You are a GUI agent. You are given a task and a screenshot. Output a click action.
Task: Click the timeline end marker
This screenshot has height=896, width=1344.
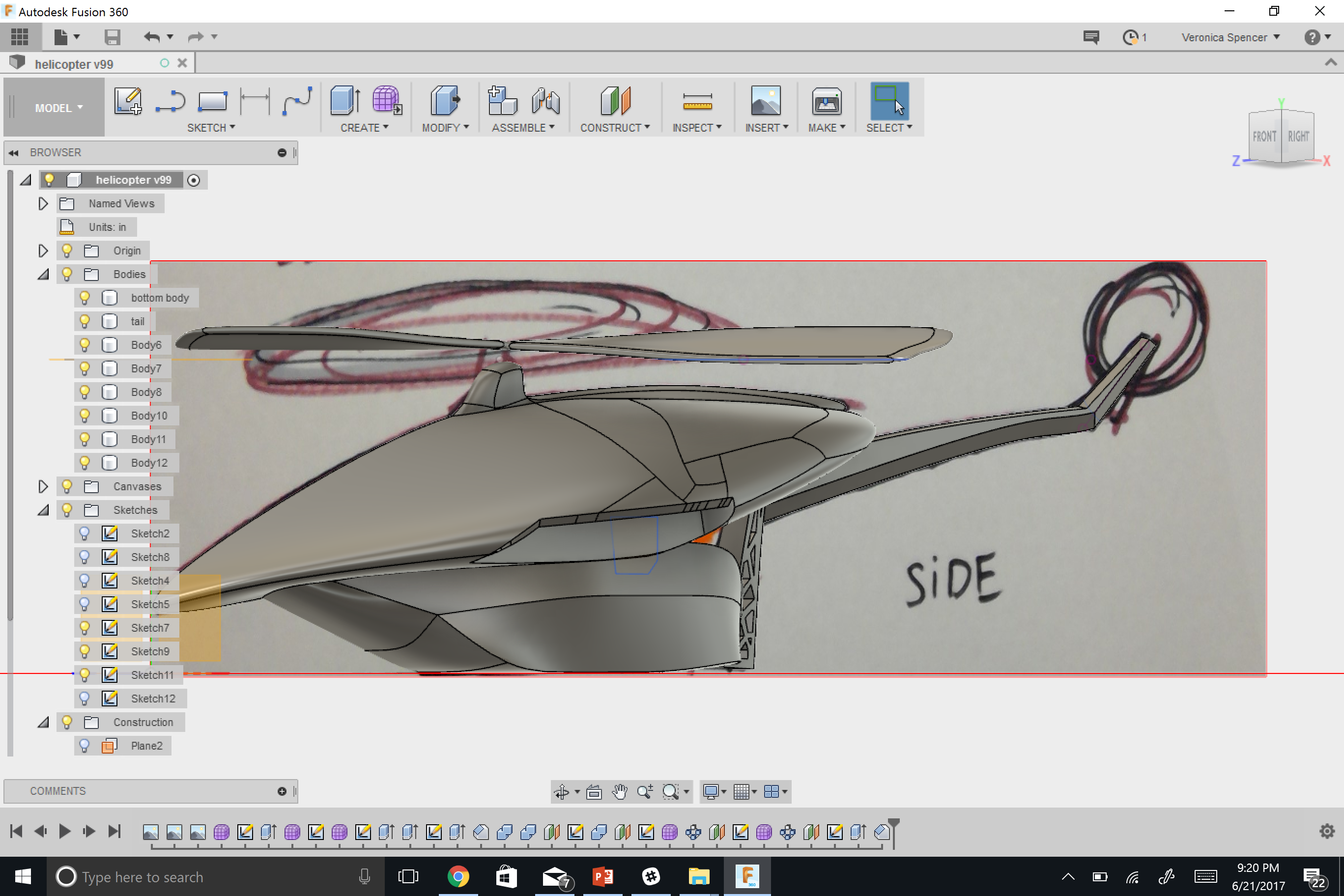click(x=893, y=833)
